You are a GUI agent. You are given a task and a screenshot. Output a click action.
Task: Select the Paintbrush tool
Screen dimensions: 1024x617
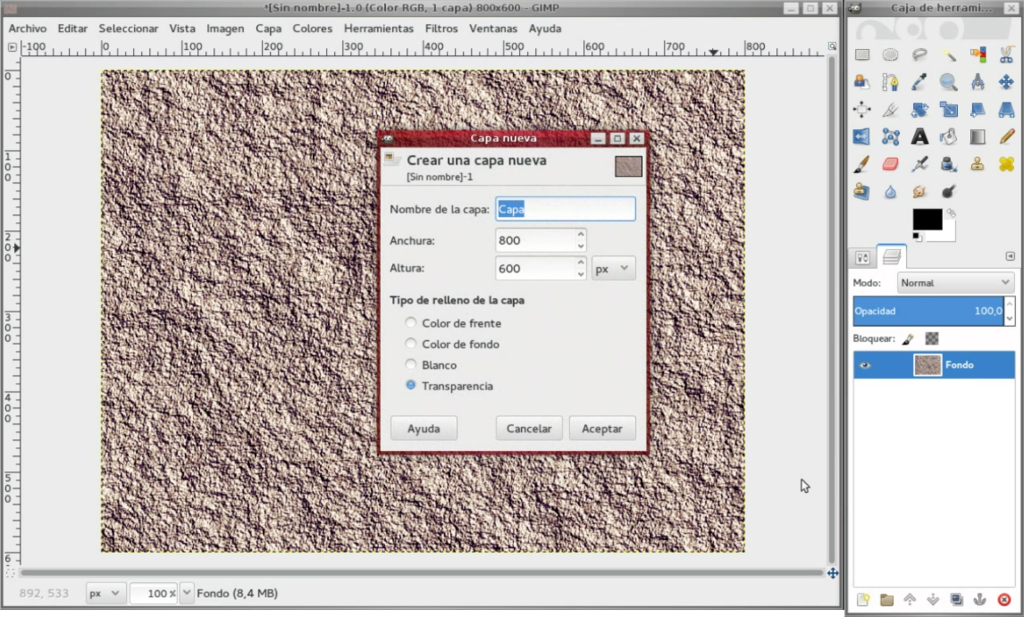point(861,163)
